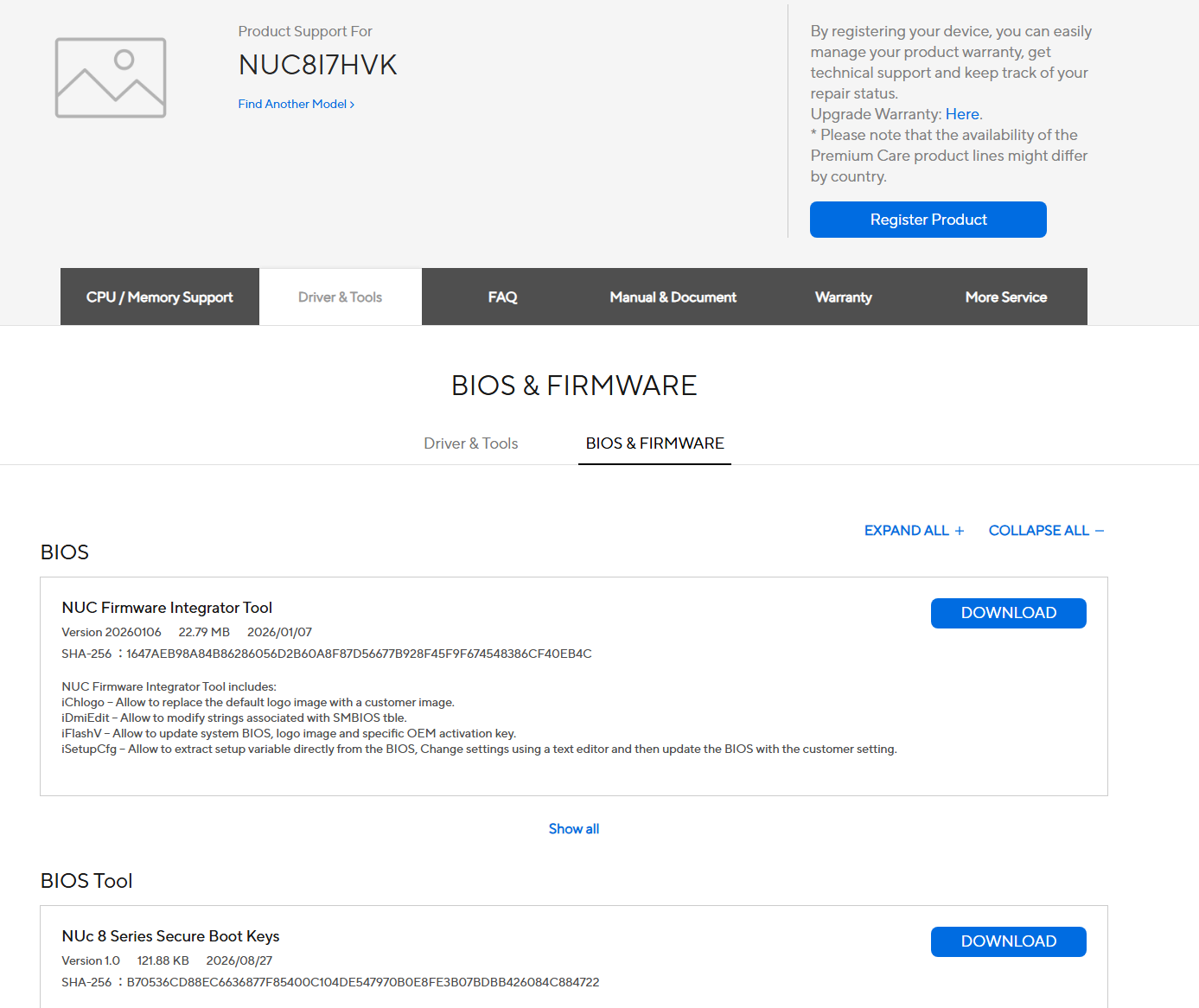
Task: Click the Version 1.0 text
Action: point(91,960)
